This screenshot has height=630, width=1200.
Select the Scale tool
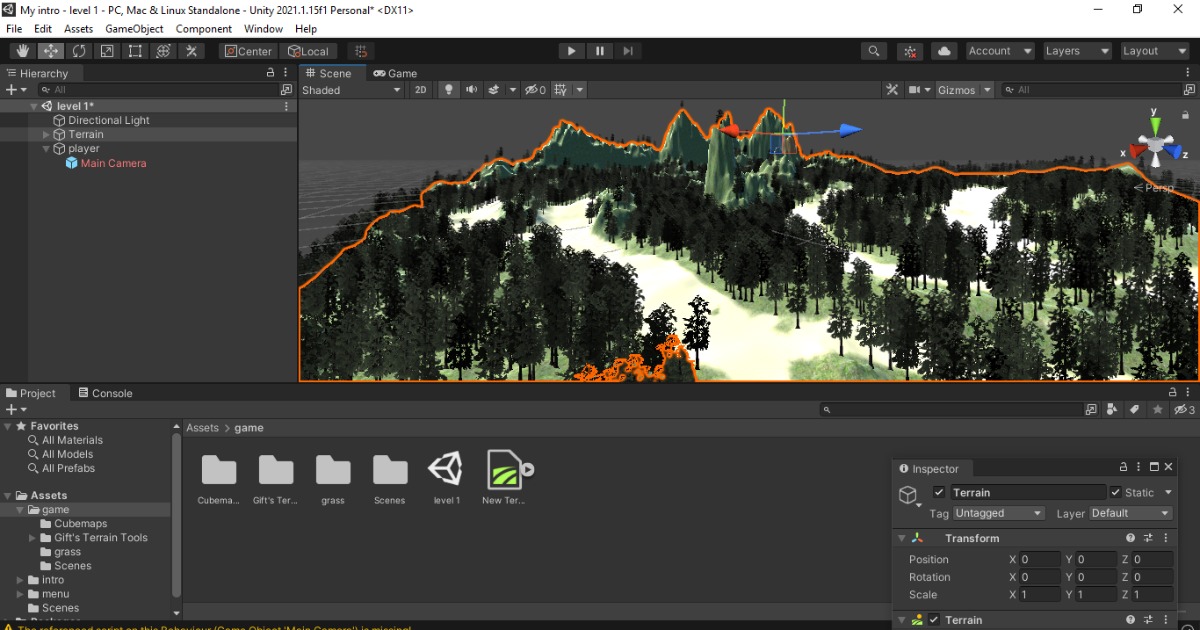(x=106, y=51)
